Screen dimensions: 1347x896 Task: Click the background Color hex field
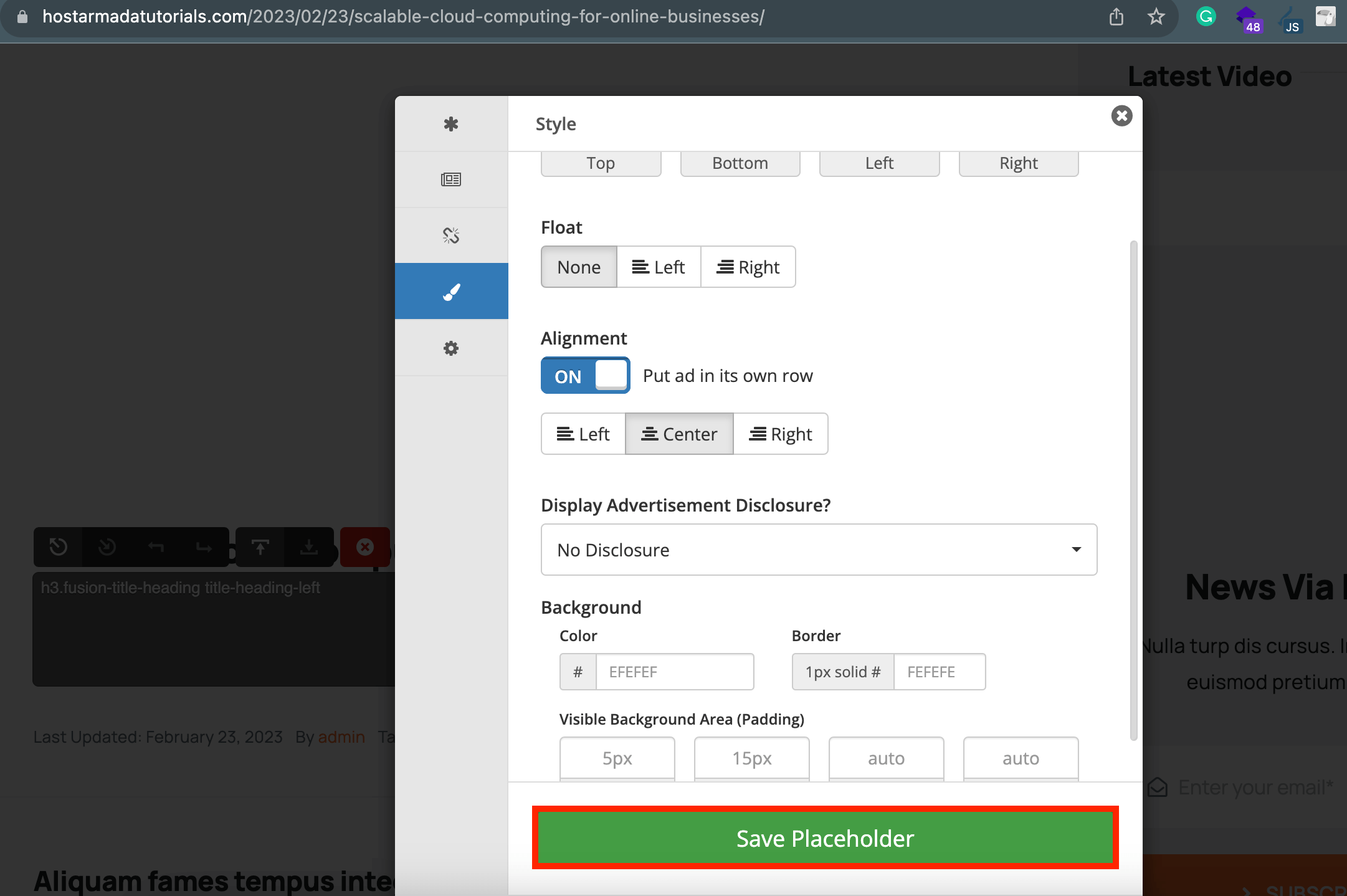(675, 672)
